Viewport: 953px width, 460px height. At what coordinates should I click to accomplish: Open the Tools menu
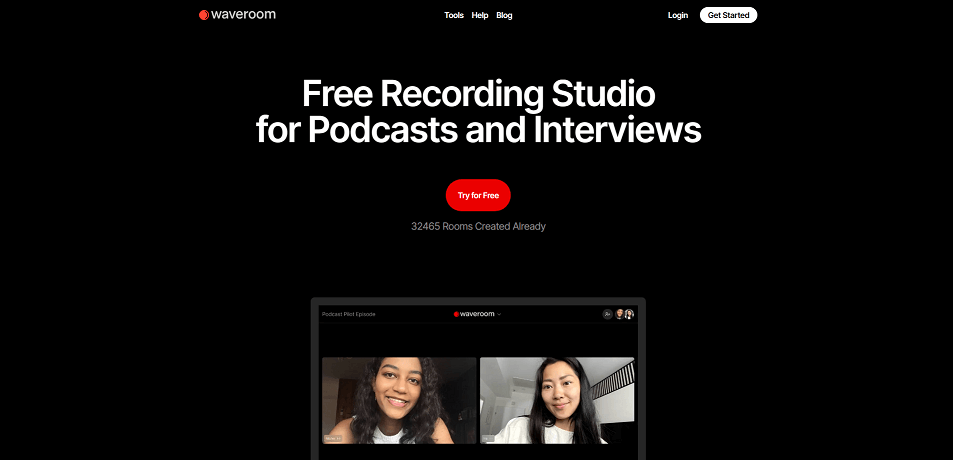click(x=454, y=15)
